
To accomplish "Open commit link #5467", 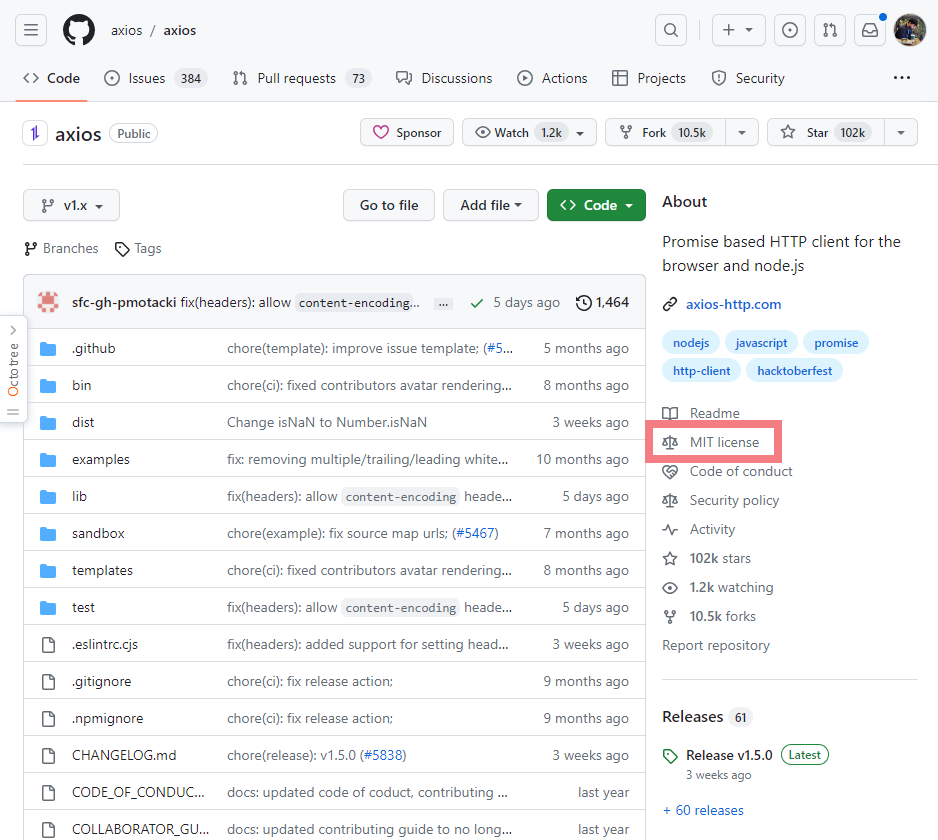I will click(475, 534).
